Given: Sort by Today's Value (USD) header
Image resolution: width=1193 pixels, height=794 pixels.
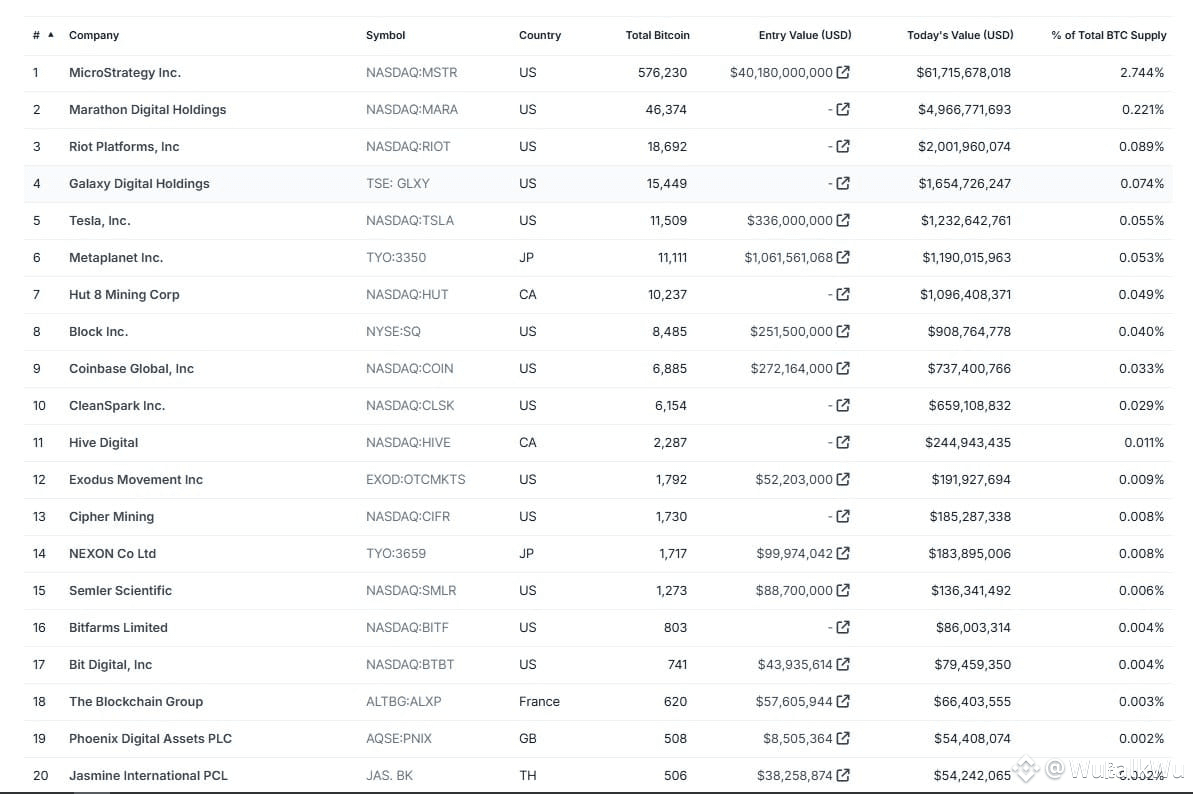Looking at the screenshot, I should pos(960,35).
